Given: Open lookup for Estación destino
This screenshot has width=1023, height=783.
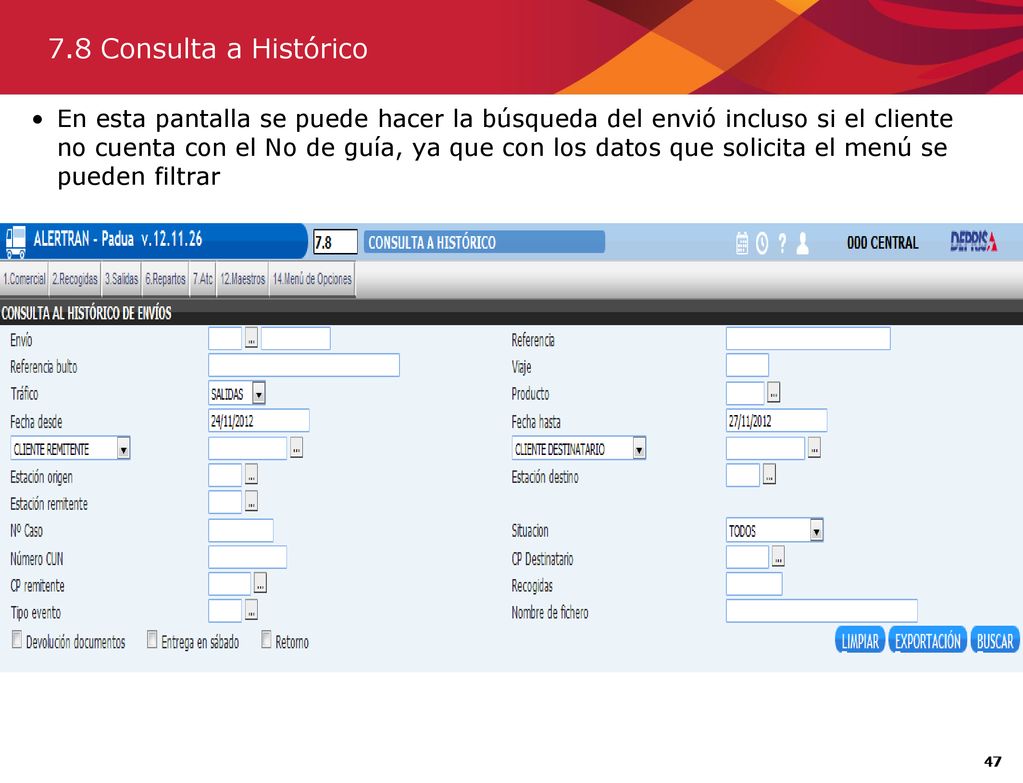Looking at the screenshot, I should pyautogui.click(x=769, y=475).
